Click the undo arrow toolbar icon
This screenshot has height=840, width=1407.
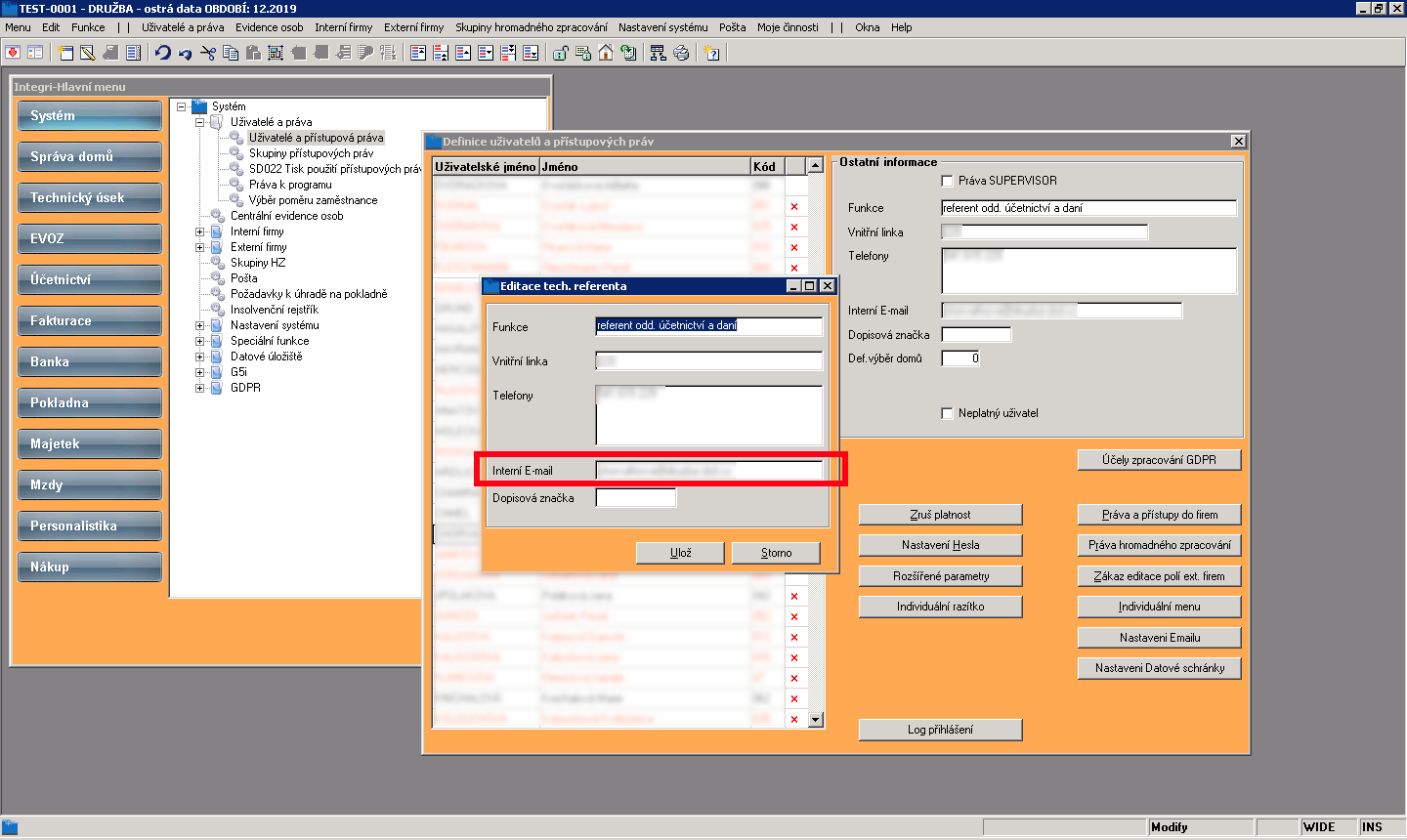click(163, 53)
